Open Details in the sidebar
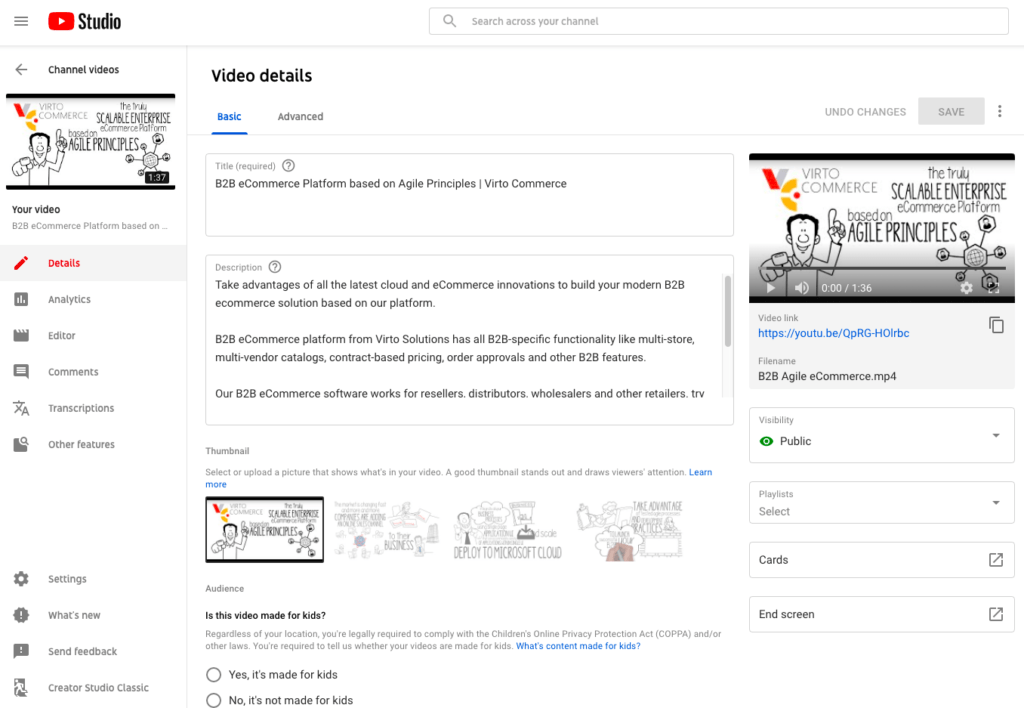The image size is (1024, 708). (x=93, y=263)
